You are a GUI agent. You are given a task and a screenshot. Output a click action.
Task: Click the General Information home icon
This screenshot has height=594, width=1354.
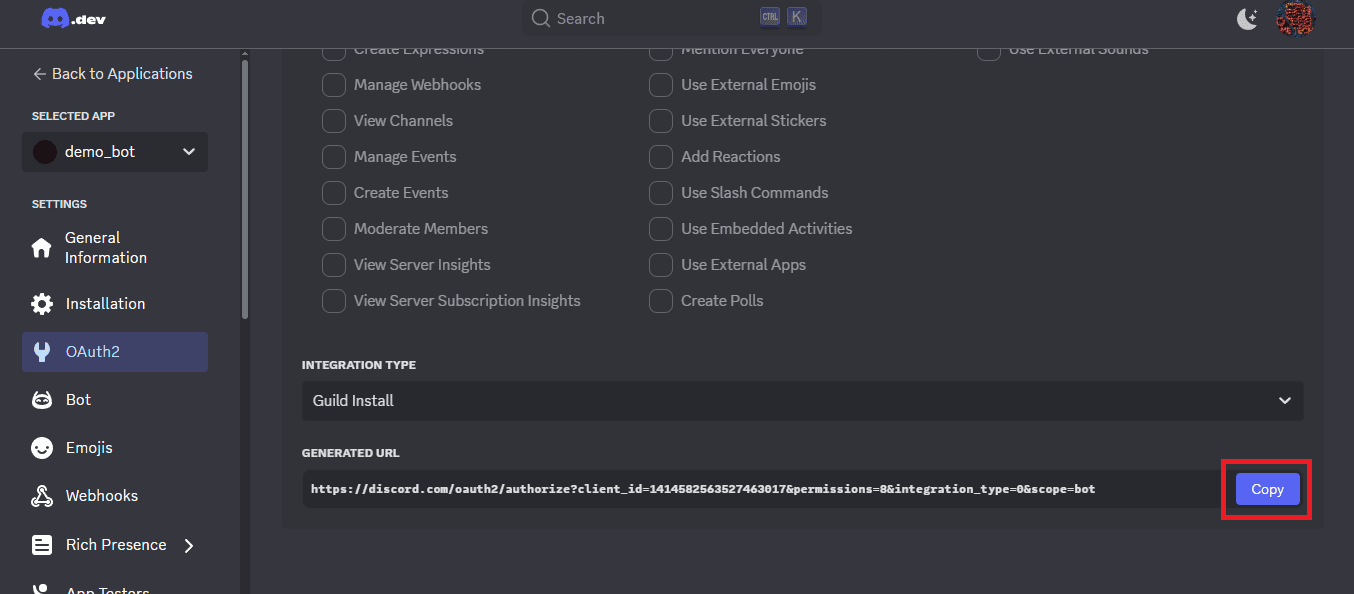pos(42,248)
